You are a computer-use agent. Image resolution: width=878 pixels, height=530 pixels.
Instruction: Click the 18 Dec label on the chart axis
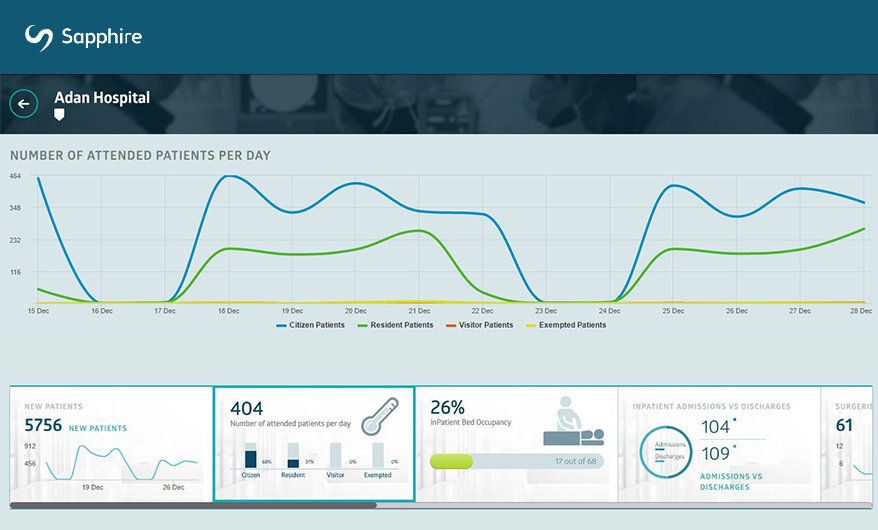tap(228, 311)
